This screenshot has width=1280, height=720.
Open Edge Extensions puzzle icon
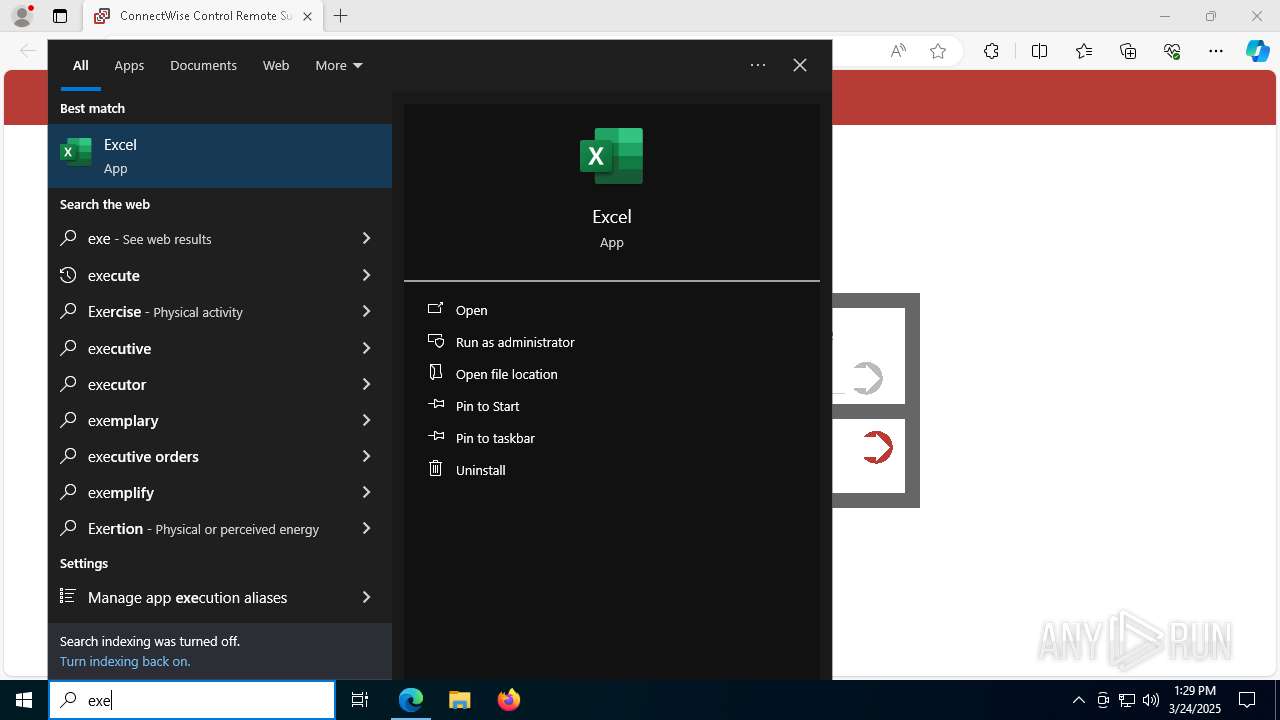(991, 51)
